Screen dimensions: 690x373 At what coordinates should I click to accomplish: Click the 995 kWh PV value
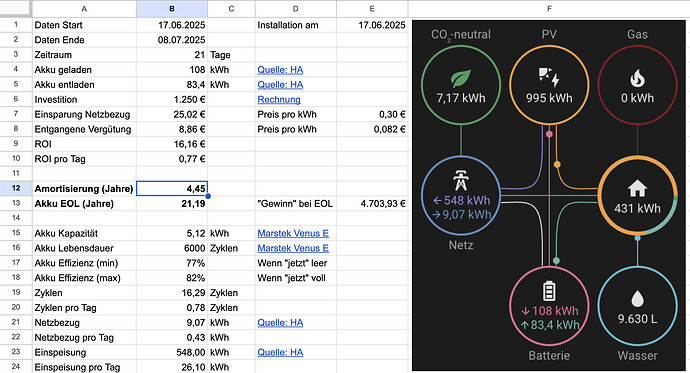[549, 98]
